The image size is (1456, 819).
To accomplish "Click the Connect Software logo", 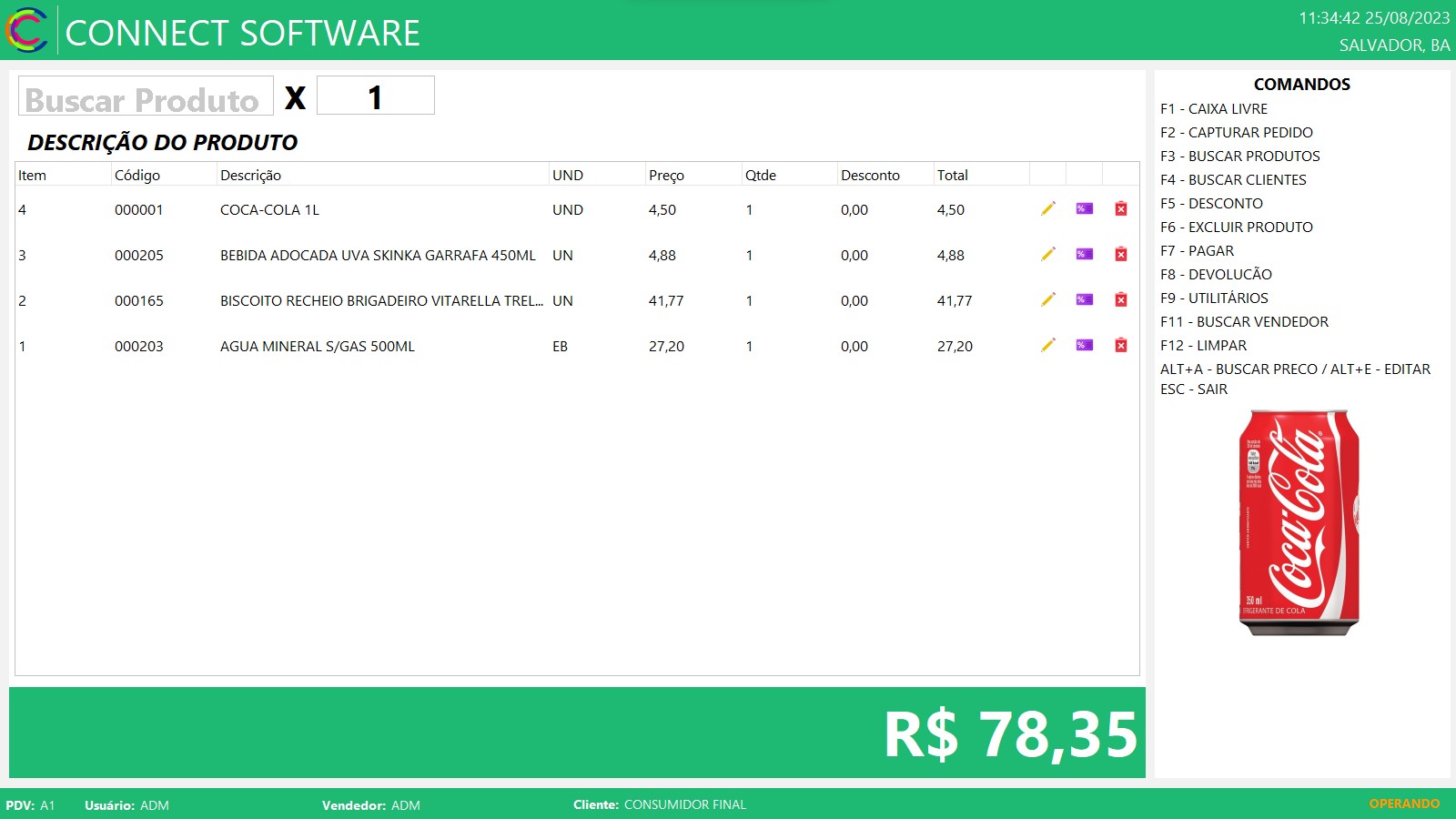I will pyautogui.click(x=27, y=31).
